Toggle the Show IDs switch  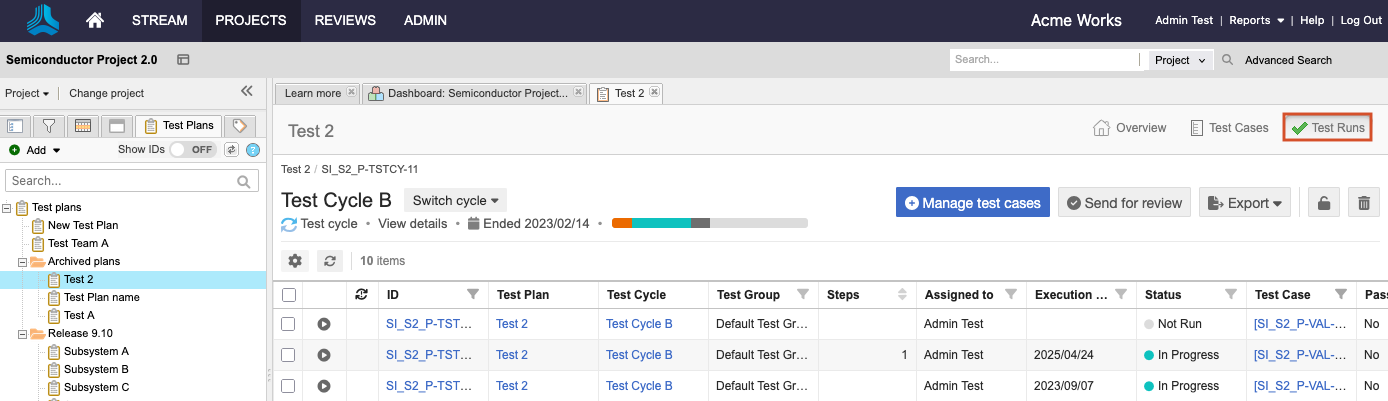[x=193, y=149]
